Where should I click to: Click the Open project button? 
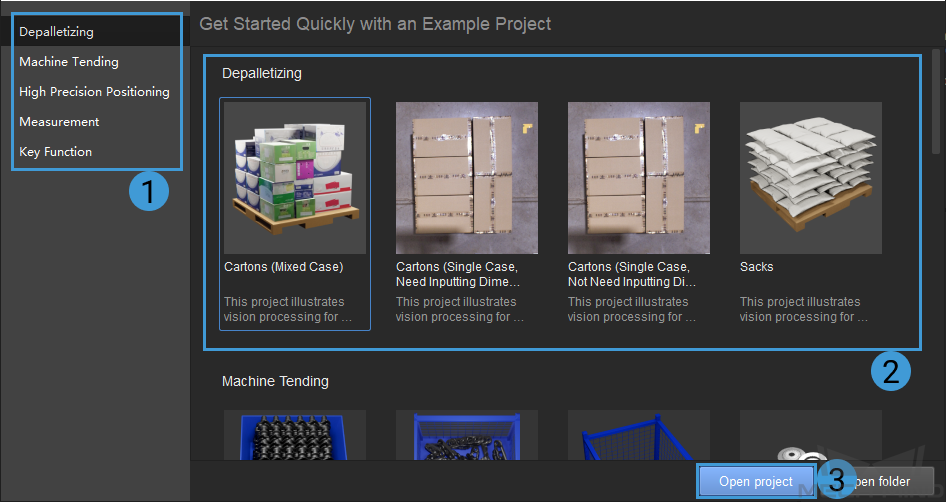coord(756,481)
